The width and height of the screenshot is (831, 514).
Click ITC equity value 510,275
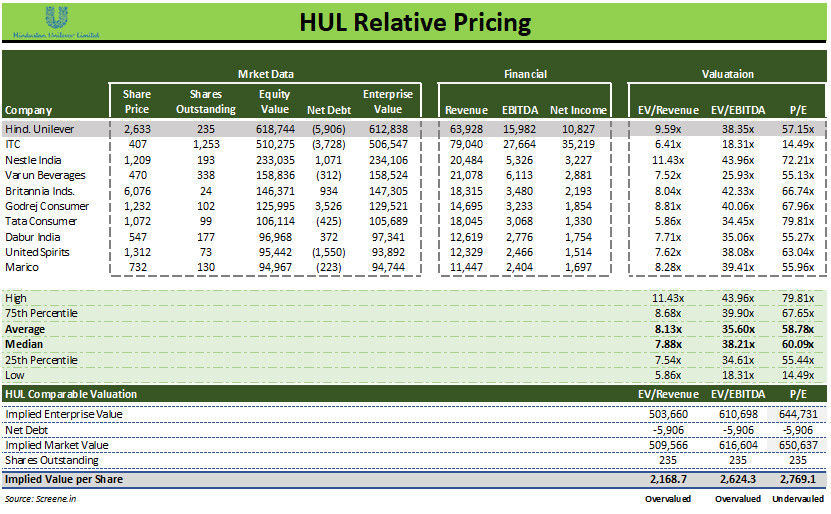tap(275, 144)
